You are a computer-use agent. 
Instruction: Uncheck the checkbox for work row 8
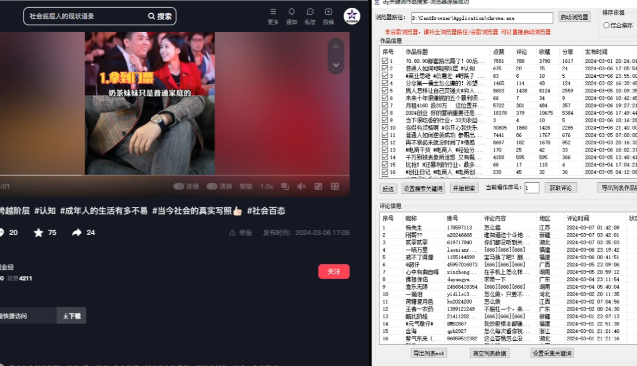[385, 113]
